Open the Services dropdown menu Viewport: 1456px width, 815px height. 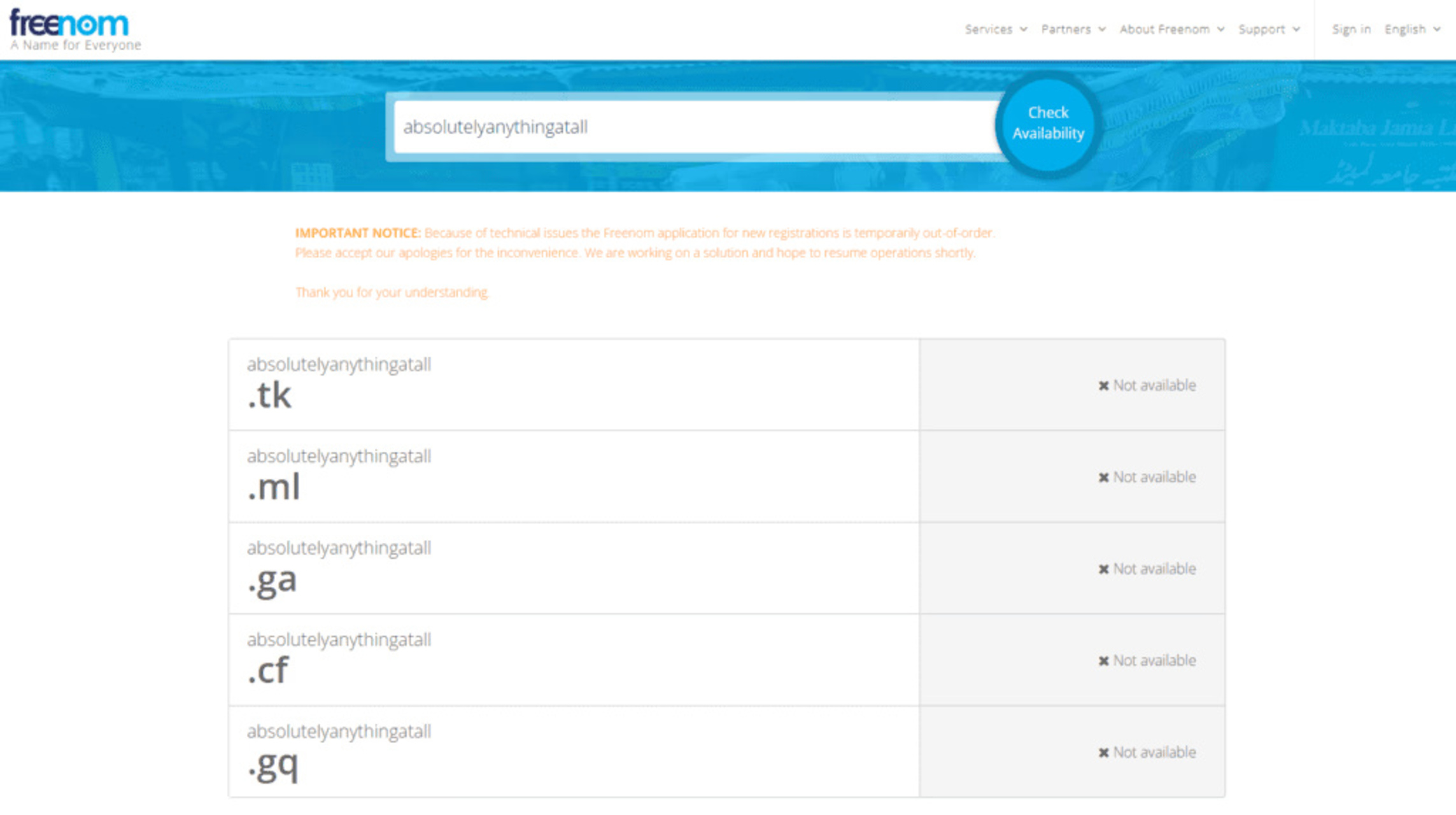coord(996,29)
